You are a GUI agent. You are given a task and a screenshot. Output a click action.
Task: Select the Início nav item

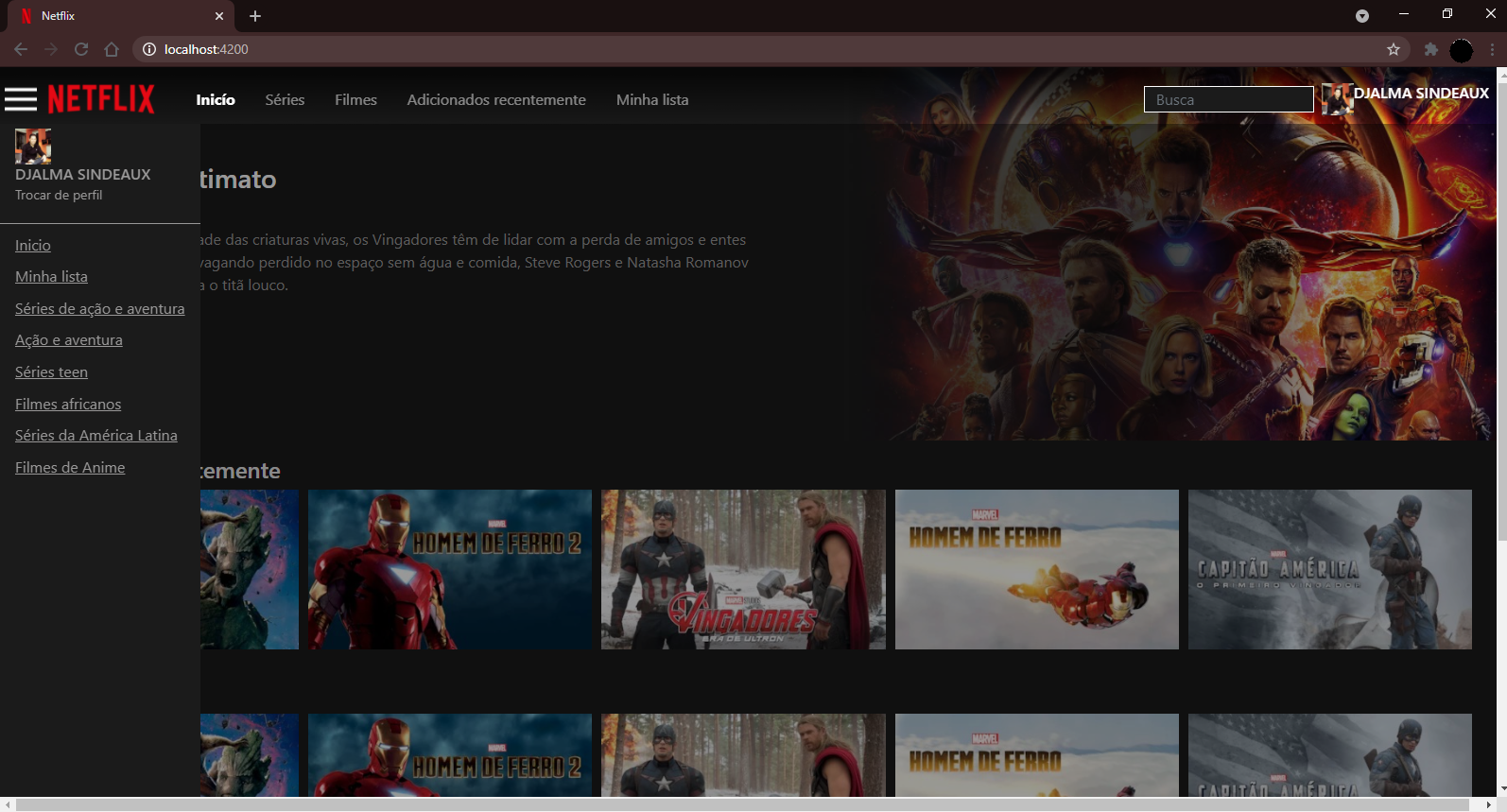(216, 99)
